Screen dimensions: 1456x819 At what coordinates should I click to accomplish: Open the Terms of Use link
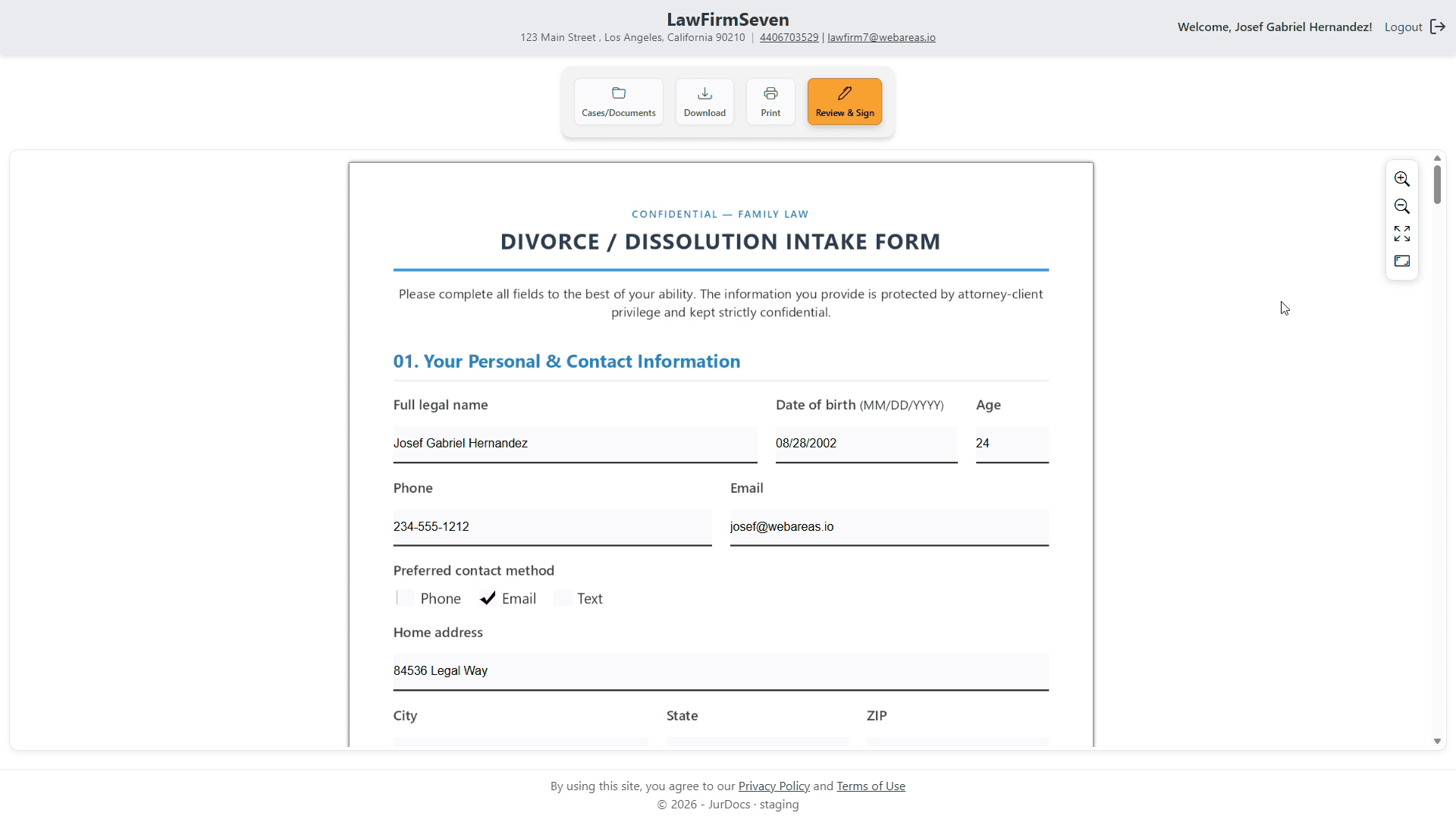871,786
